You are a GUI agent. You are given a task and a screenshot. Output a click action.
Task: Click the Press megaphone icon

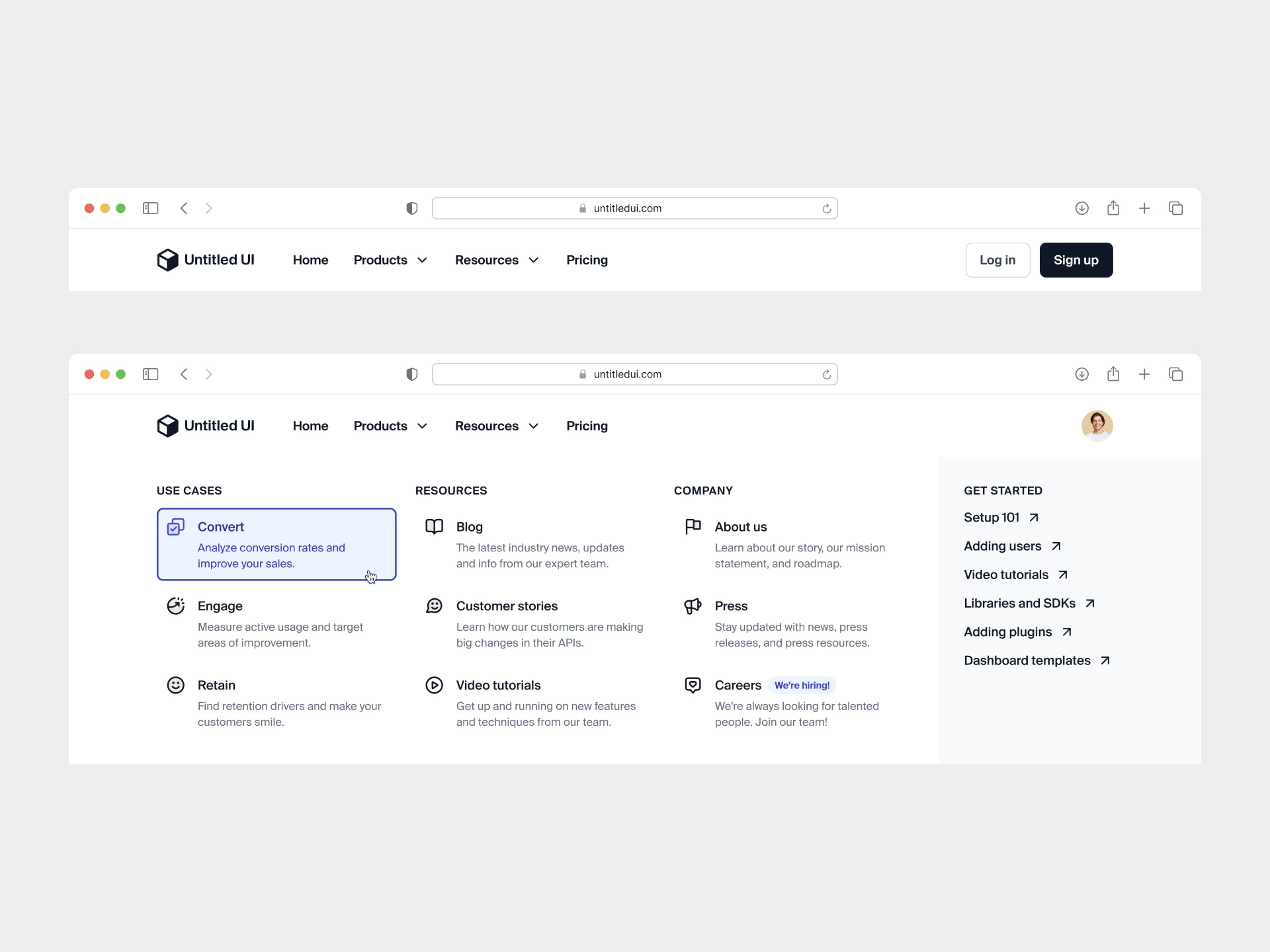[x=693, y=606]
